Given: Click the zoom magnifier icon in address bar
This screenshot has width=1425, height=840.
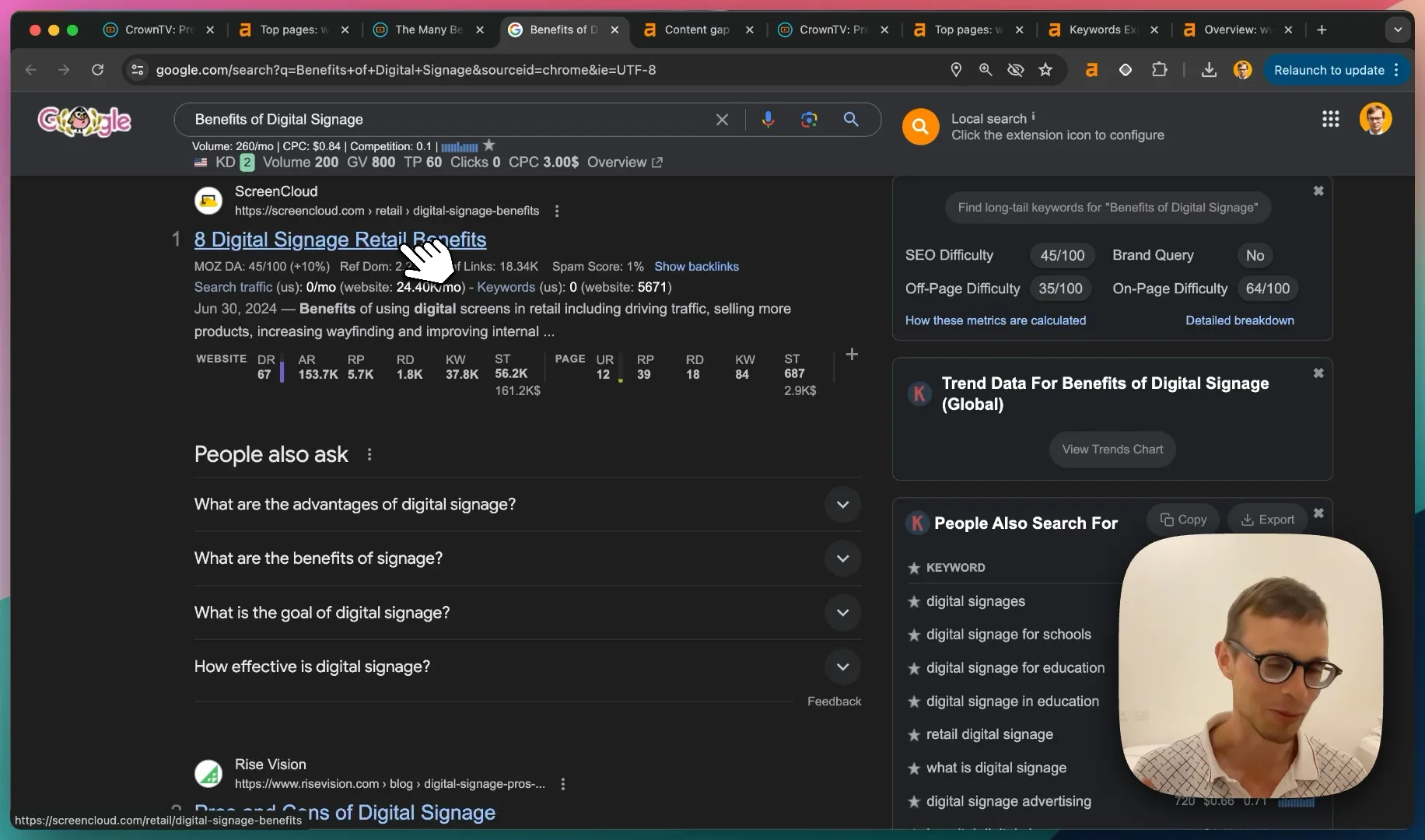Looking at the screenshot, I should pyautogui.click(x=986, y=70).
